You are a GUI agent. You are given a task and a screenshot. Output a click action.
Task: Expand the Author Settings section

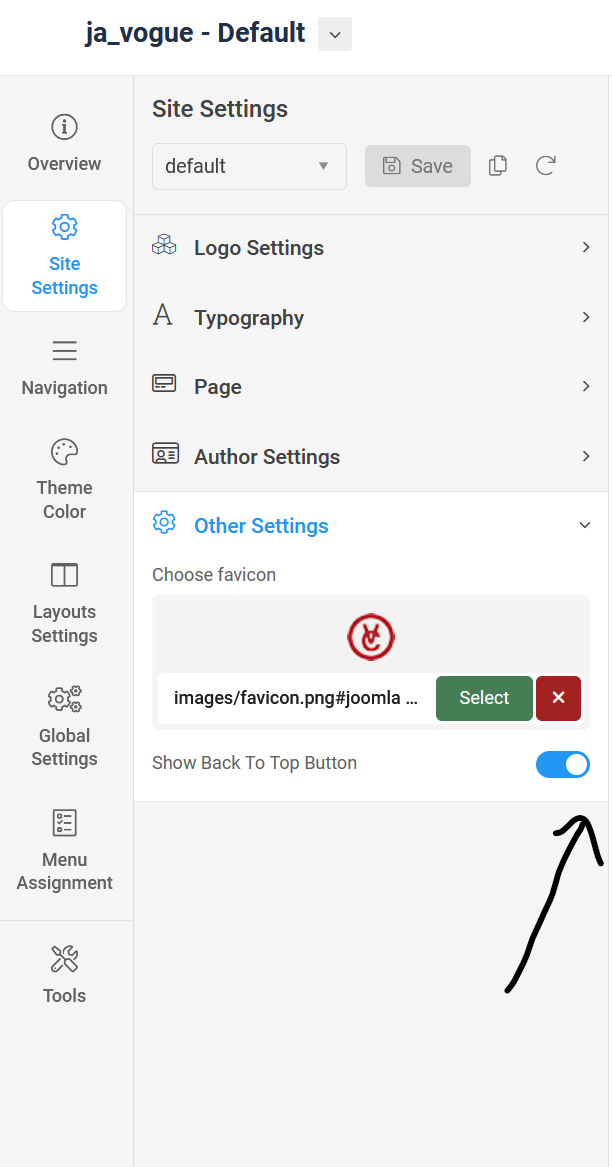[x=371, y=456]
